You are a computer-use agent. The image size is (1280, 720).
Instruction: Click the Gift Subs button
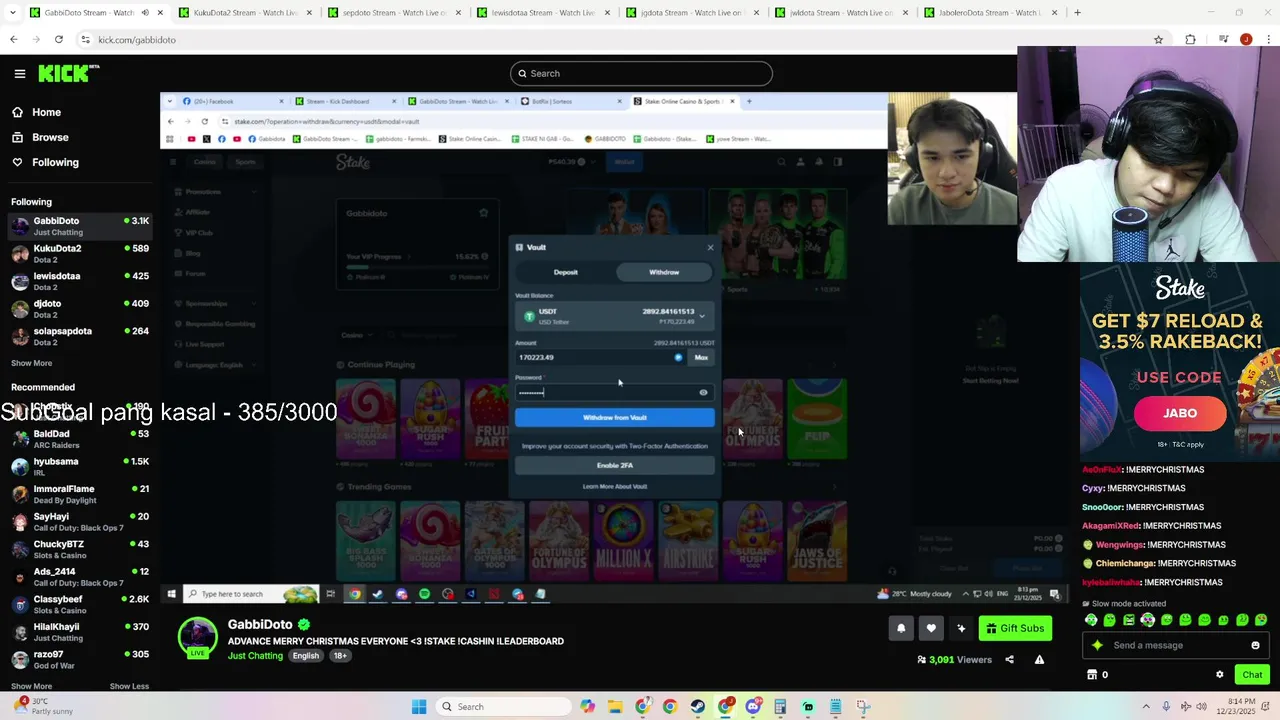(1015, 628)
